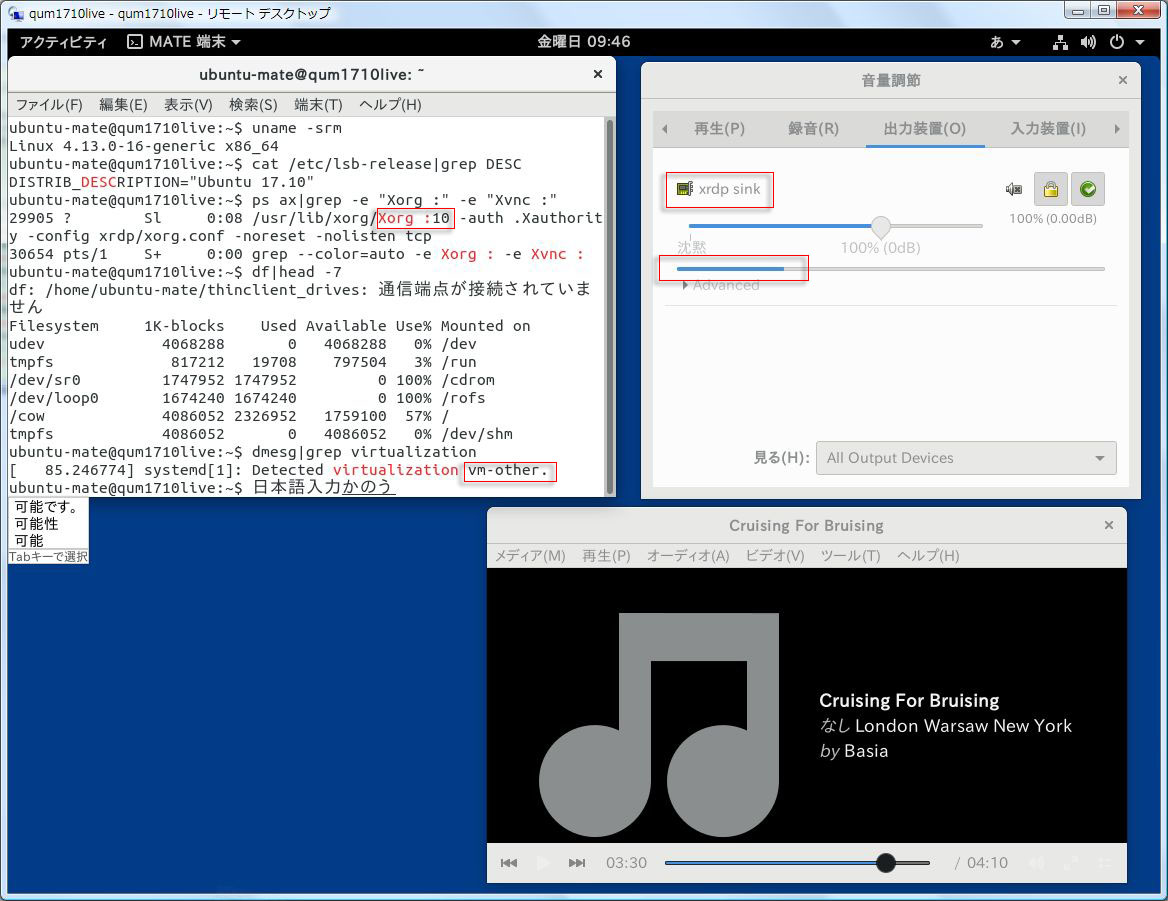Close the terminal window

597,74
